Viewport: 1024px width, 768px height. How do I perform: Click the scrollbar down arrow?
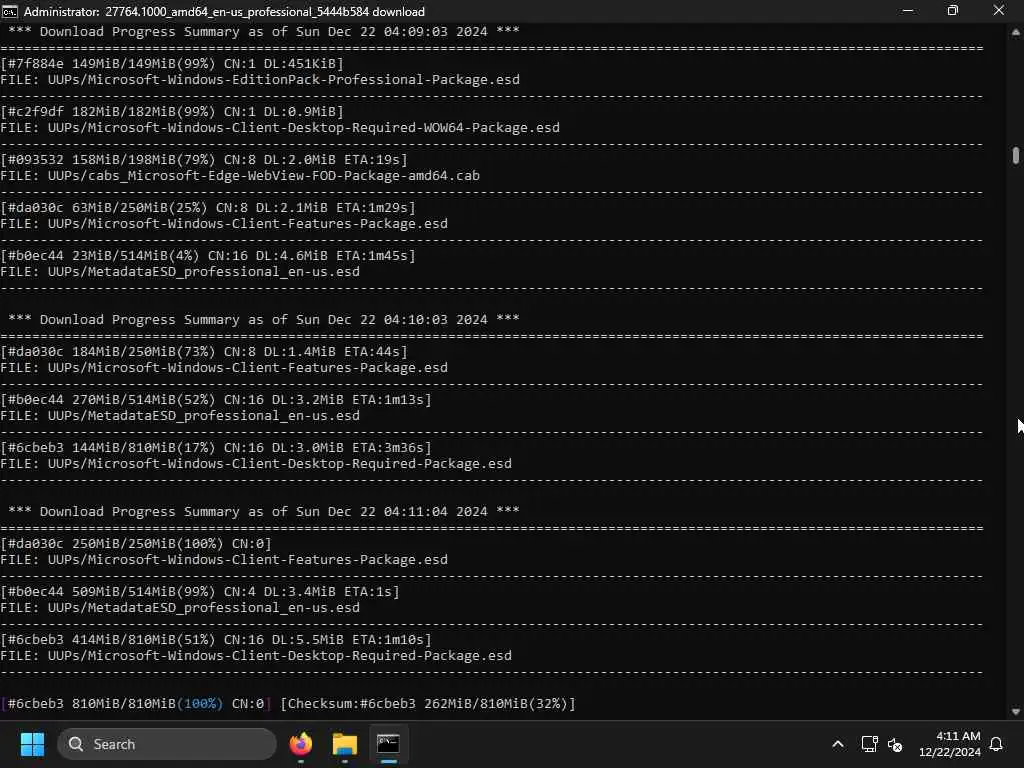pyautogui.click(x=1016, y=711)
